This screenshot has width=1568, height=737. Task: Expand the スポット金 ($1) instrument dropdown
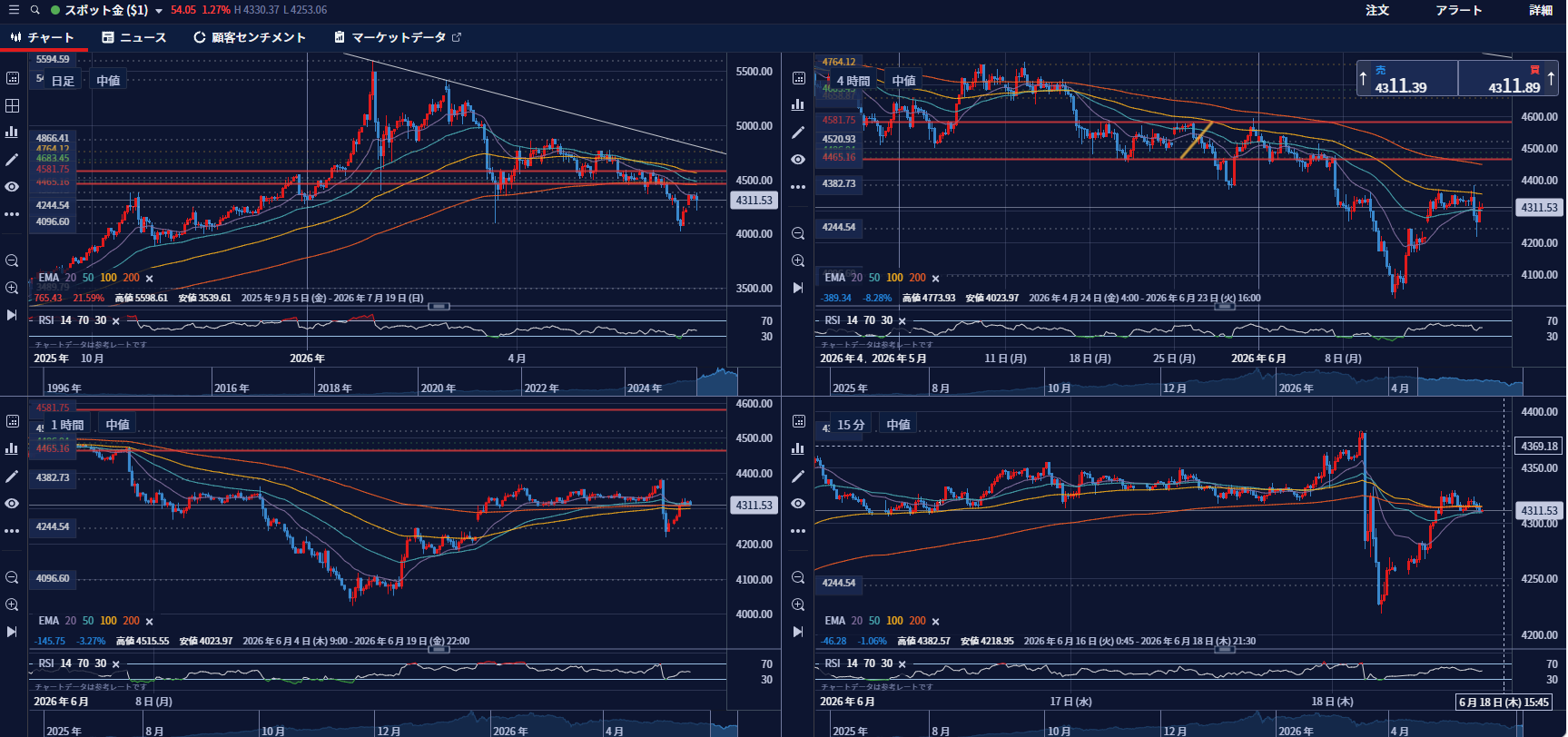tap(159, 11)
